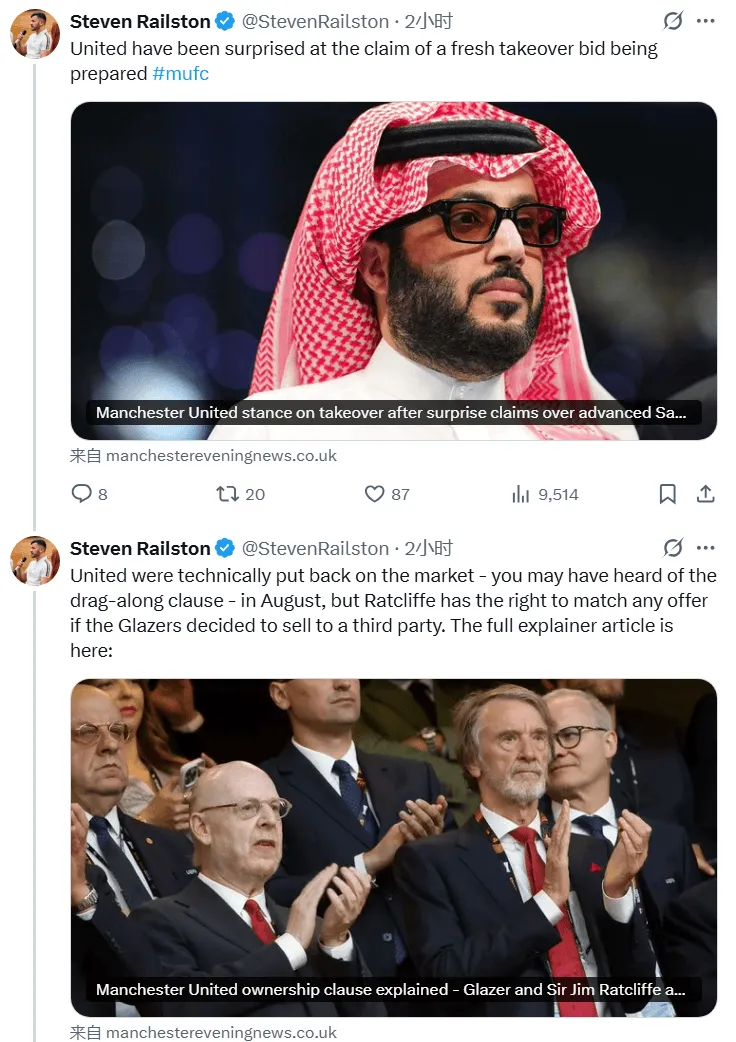Click the Steven Railston name on the first tweet
736x1042 pixels.
(x=140, y=21)
